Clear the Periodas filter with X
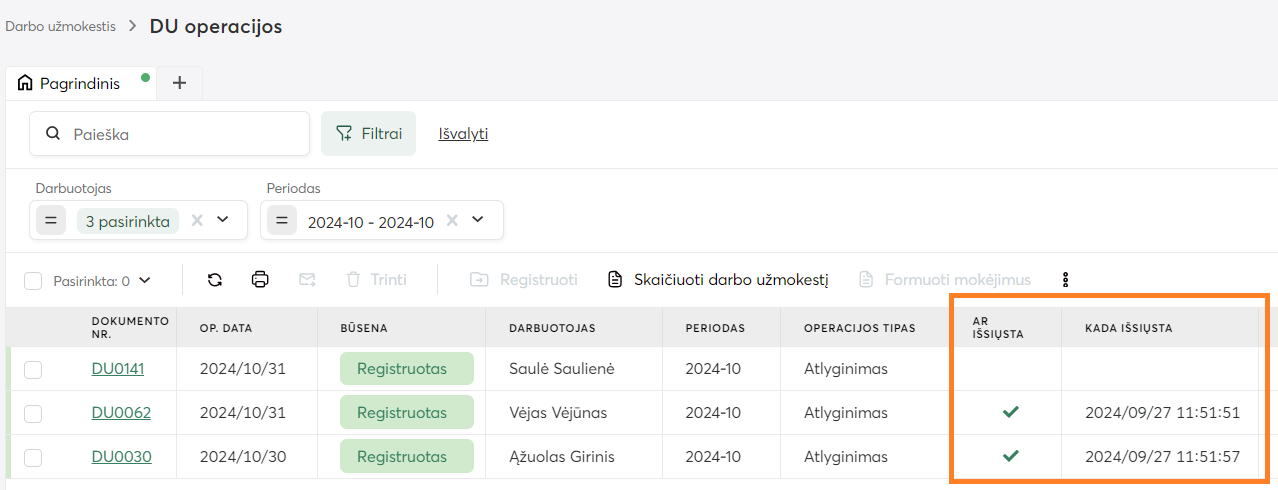 (x=452, y=220)
